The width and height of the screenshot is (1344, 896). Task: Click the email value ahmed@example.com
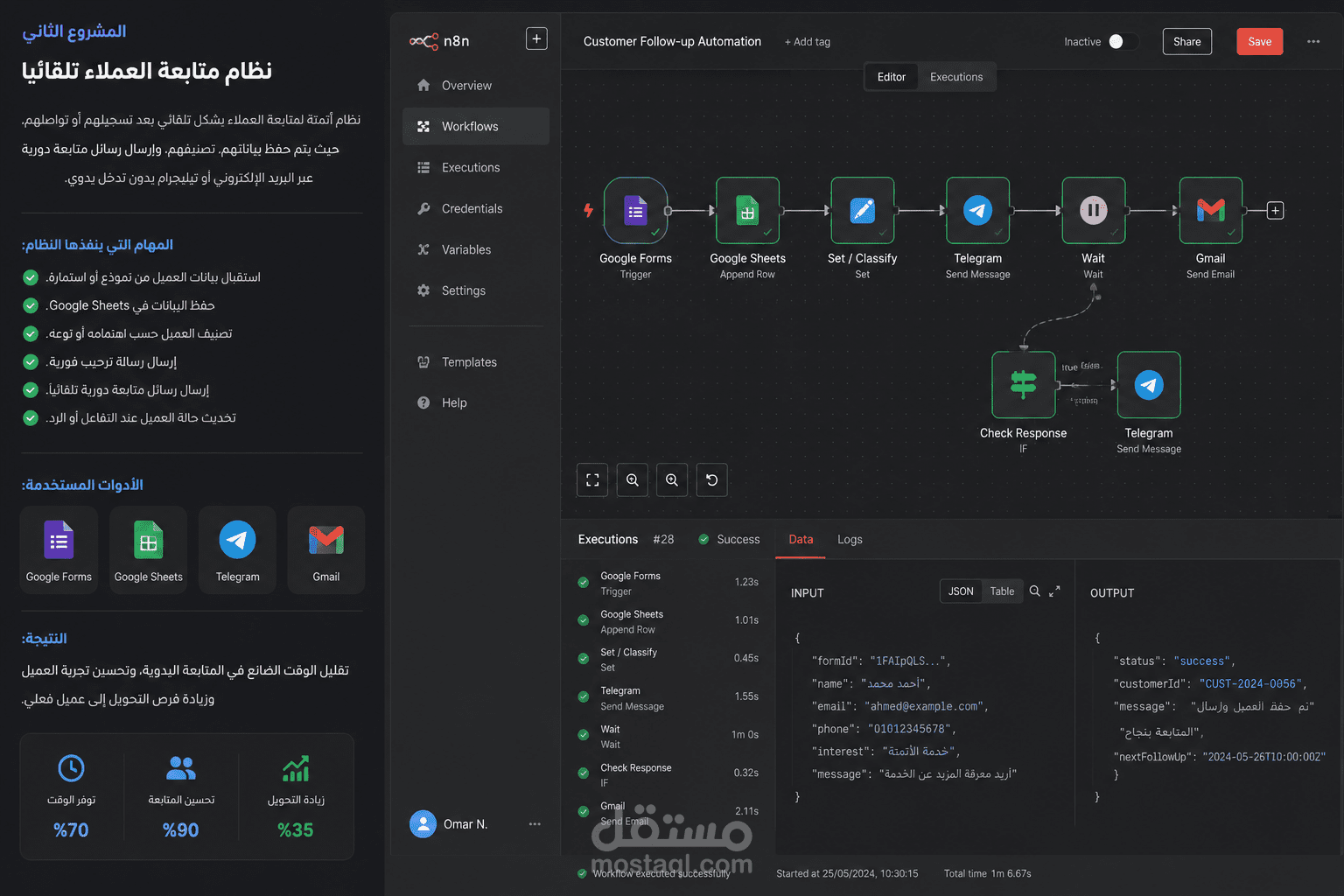pyautogui.click(x=924, y=706)
